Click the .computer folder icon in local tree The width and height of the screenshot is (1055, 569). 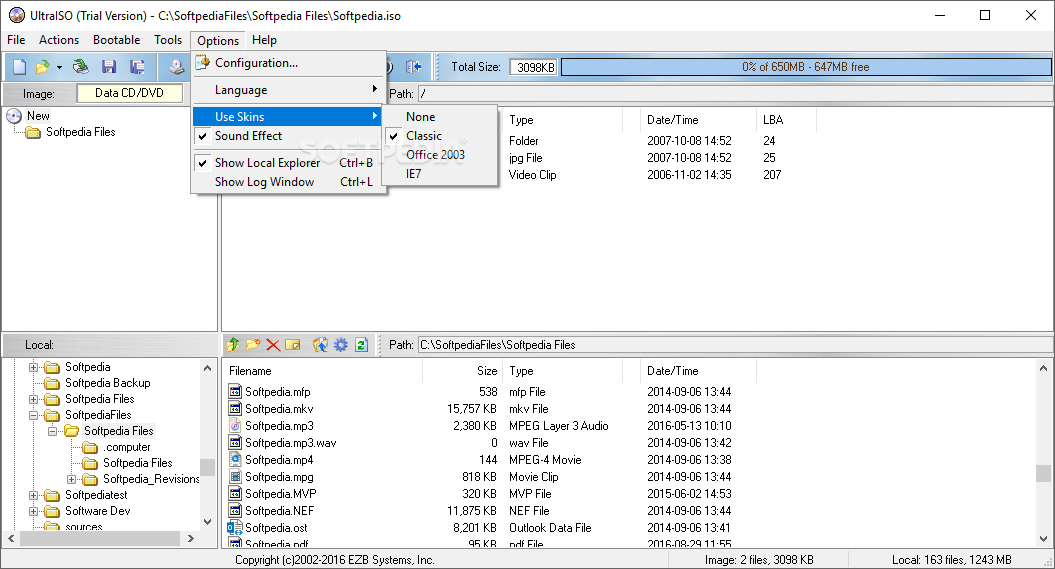tap(90, 447)
